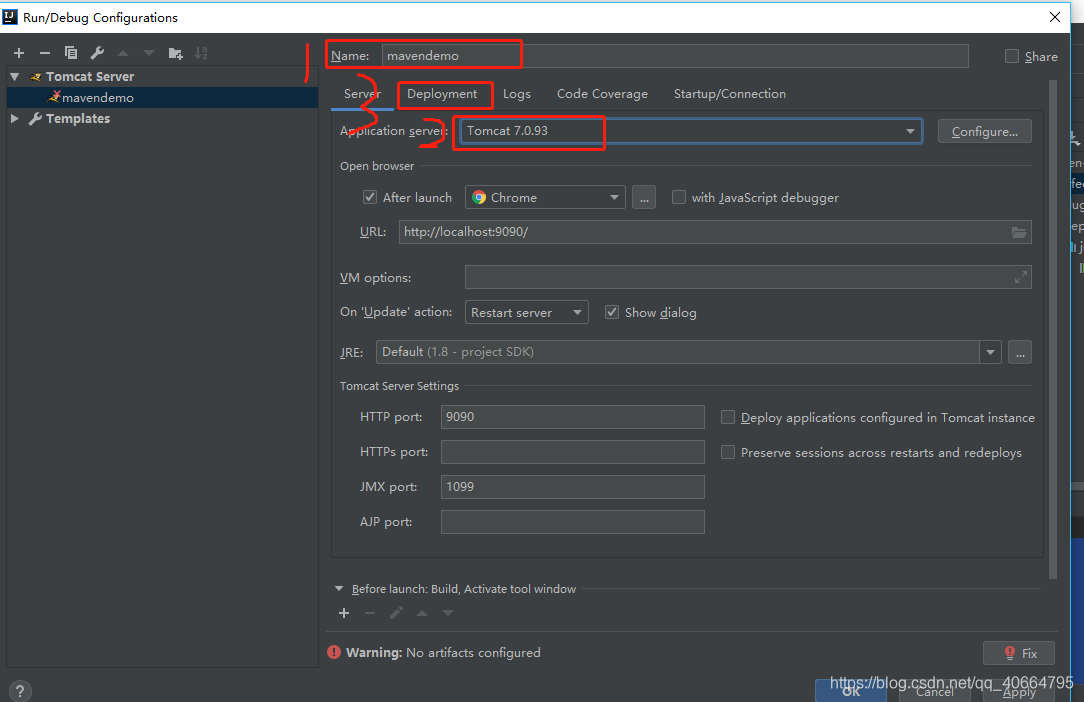This screenshot has height=702, width=1084.
Task: Expand the Templates tree node
Action: (15, 119)
